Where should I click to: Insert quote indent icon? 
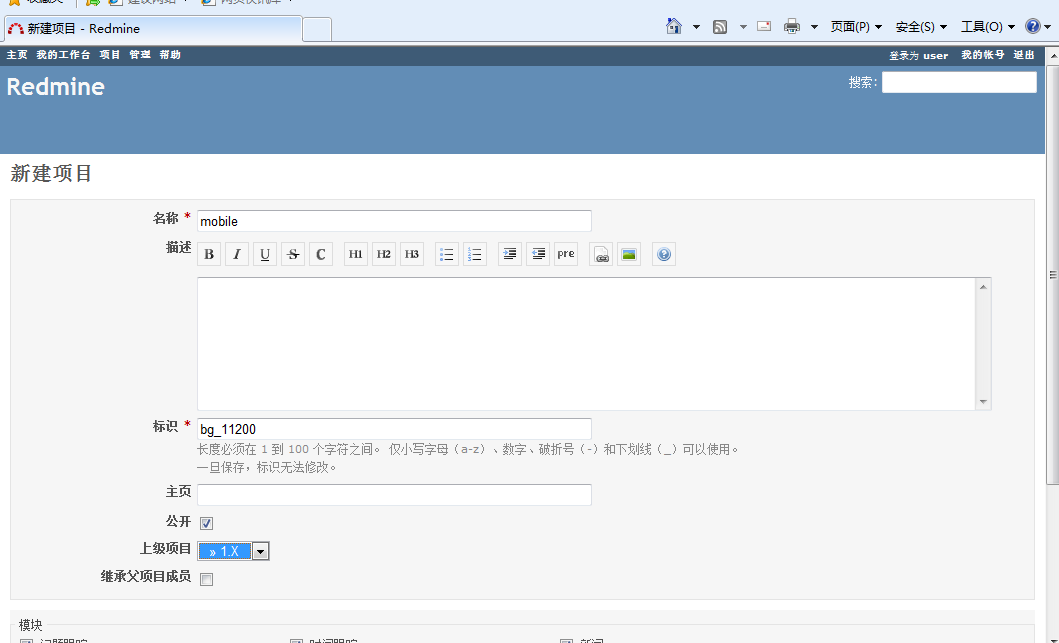pos(510,254)
